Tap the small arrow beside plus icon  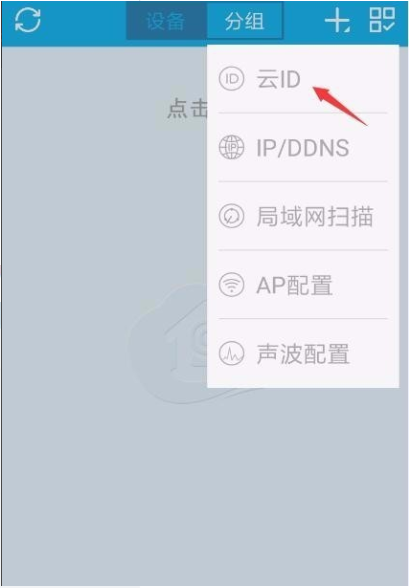[x=347, y=29]
